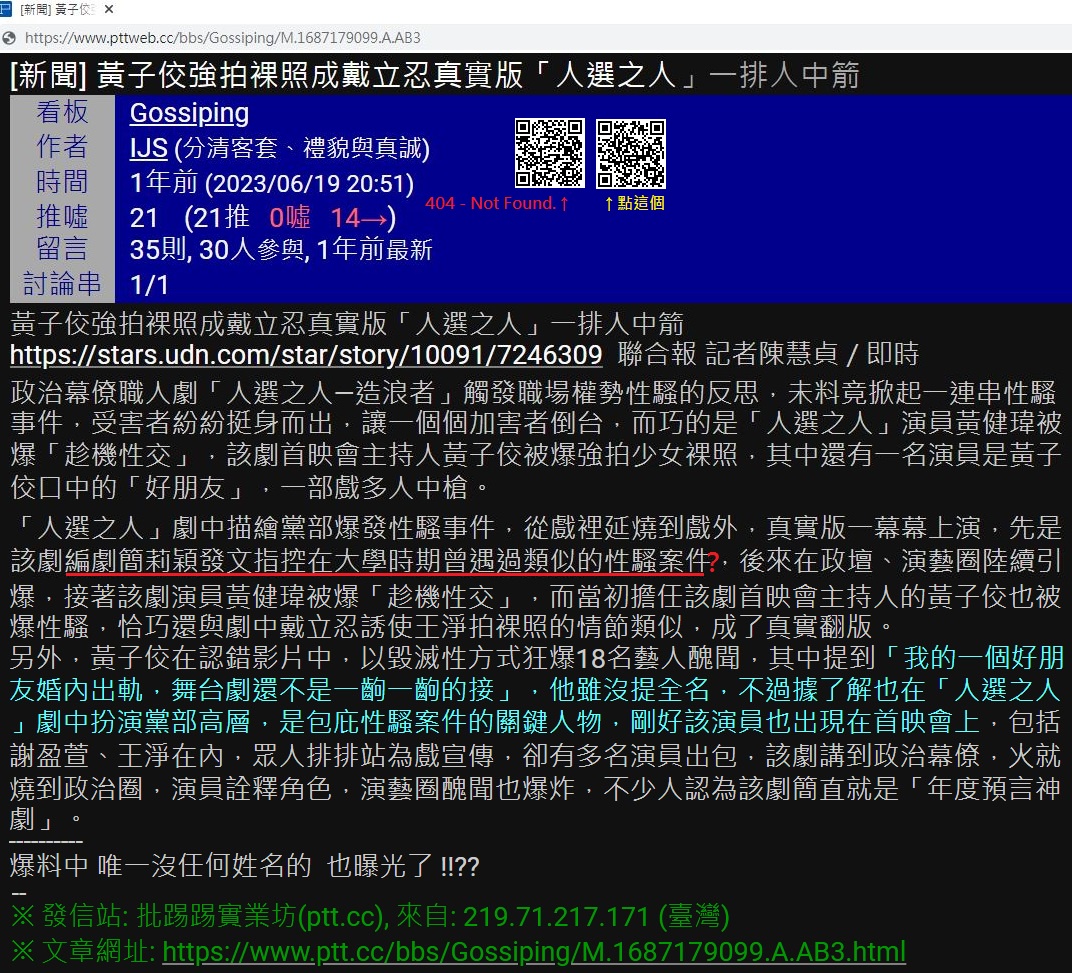Click the '看板' header label
Image resolution: width=1072 pixels, height=973 pixels.
click(x=62, y=111)
